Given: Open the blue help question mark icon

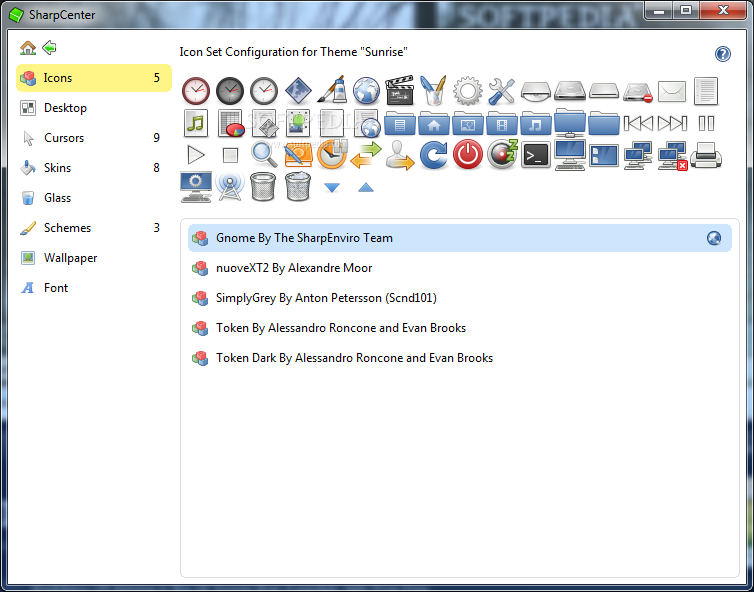Looking at the screenshot, I should [x=722, y=54].
